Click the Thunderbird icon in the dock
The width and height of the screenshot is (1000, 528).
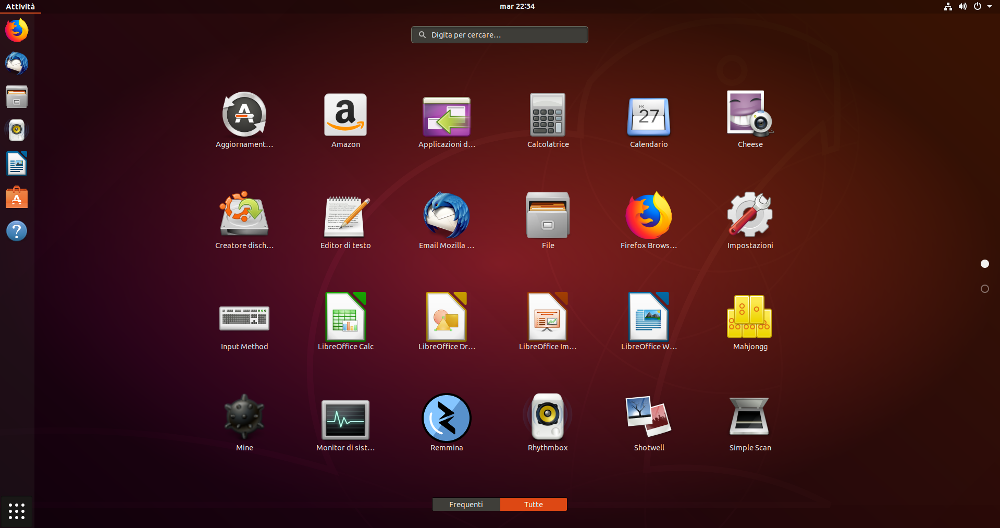pyautogui.click(x=17, y=63)
